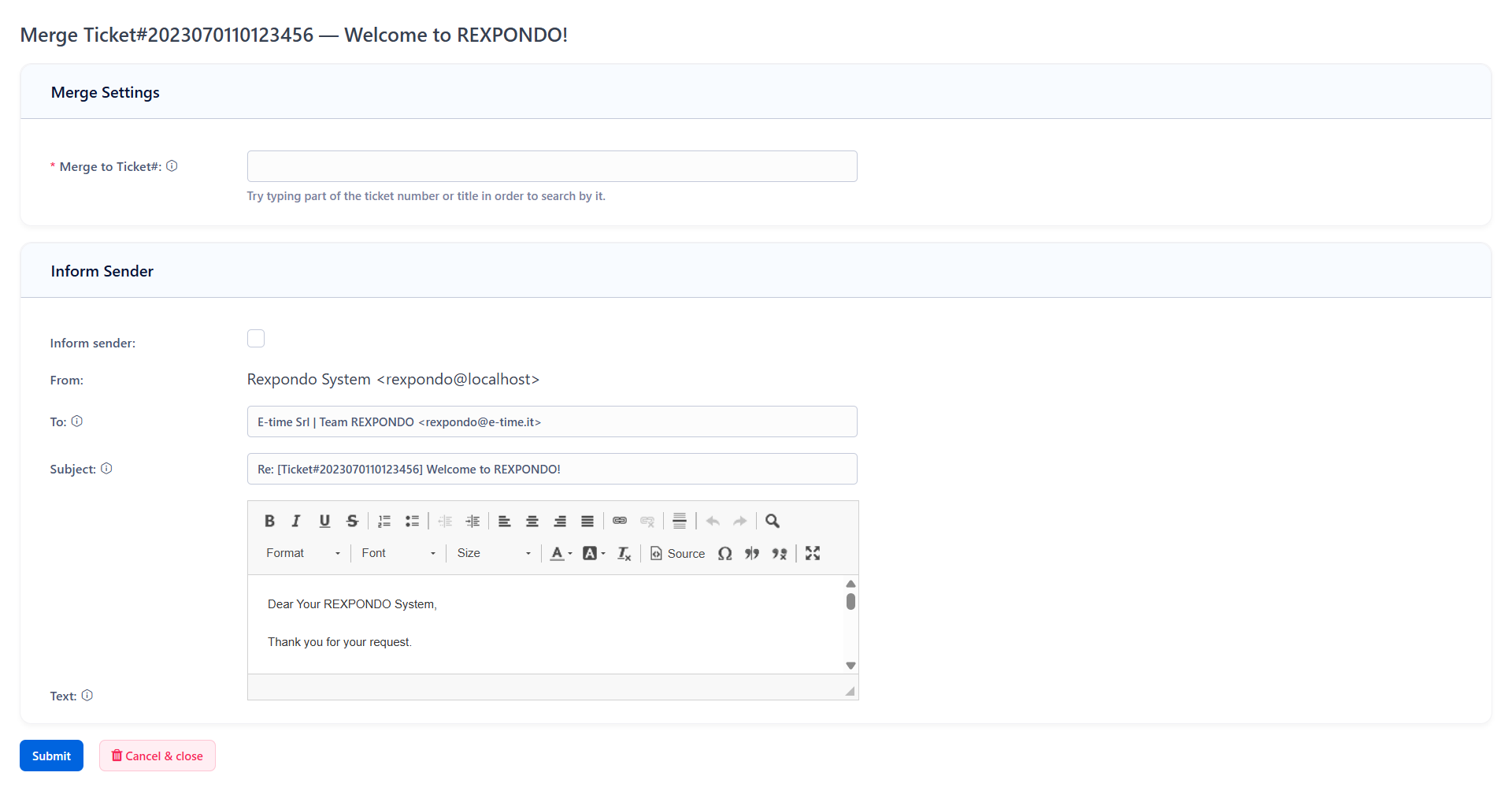Show info for Merge to Ticket#
This screenshot has height=791, width=1512.
172,166
